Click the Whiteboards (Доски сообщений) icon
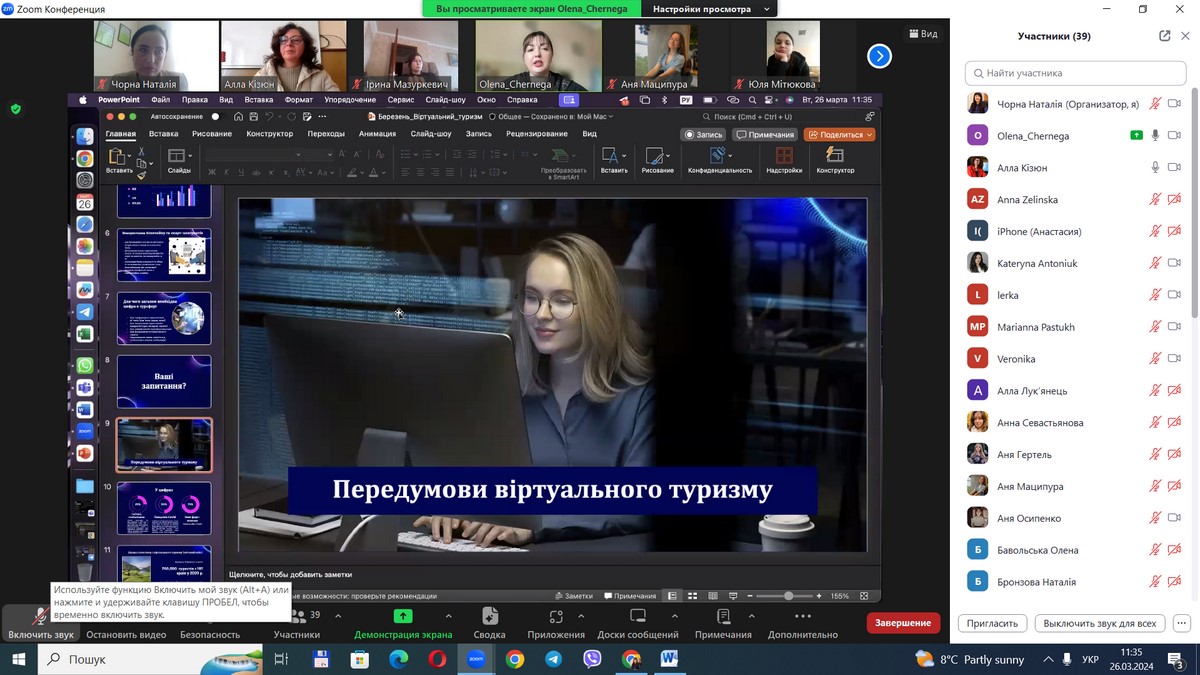The height and width of the screenshot is (675, 1200). tap(637, 617)
